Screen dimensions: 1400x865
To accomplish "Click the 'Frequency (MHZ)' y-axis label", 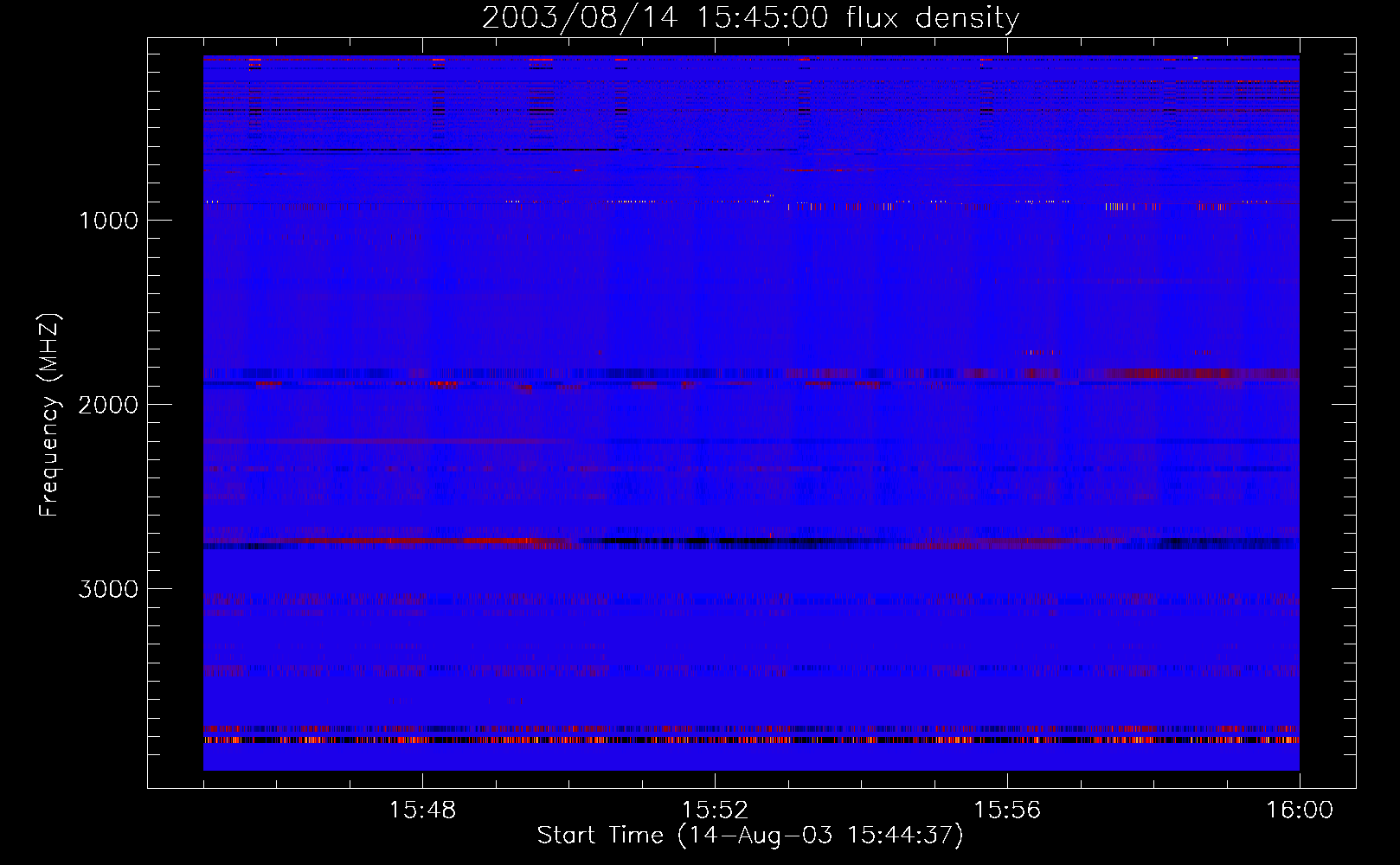I will point(50,415).
